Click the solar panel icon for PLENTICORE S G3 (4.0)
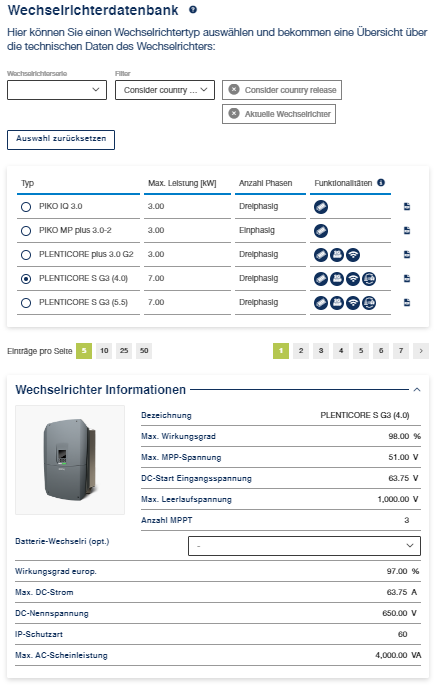The height and width of the screenshot is (687, 438). 321,279
